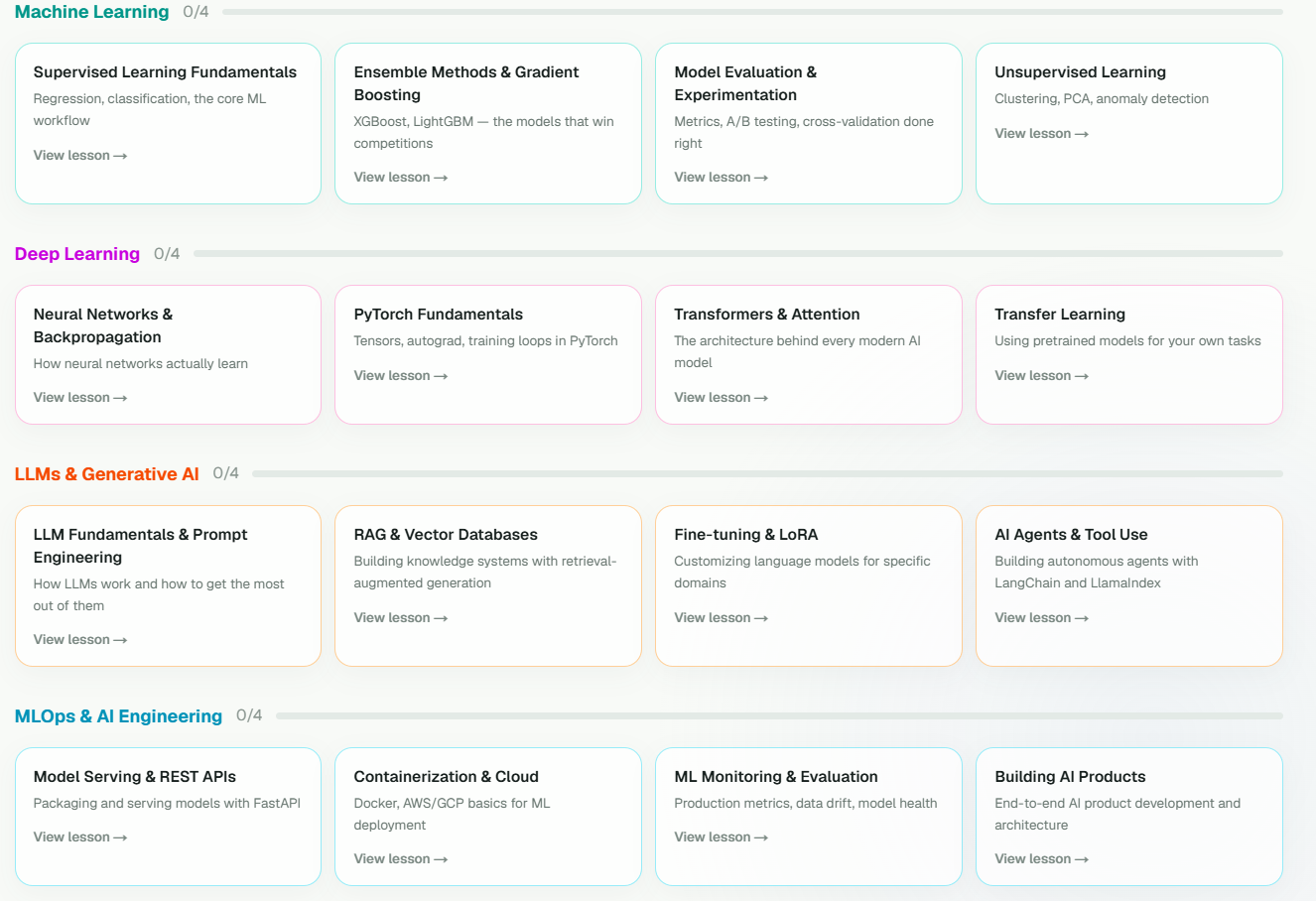Select the Containerization & Cloud card title
The image size is (1316, 901).
click(447, 777)
